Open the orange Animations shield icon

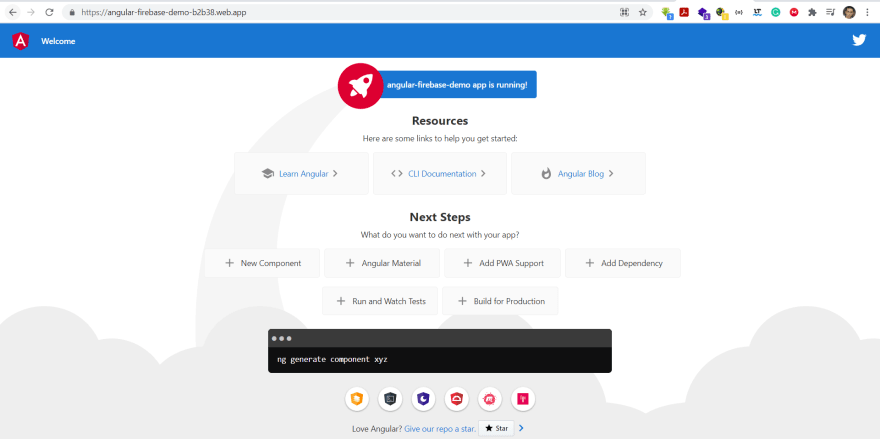click(x=356, y=399)
